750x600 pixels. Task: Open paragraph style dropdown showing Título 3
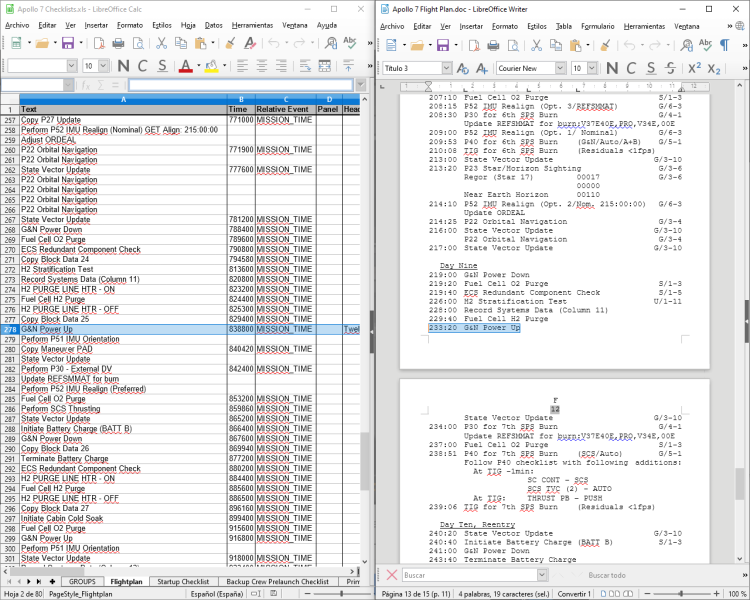(446, 68)
